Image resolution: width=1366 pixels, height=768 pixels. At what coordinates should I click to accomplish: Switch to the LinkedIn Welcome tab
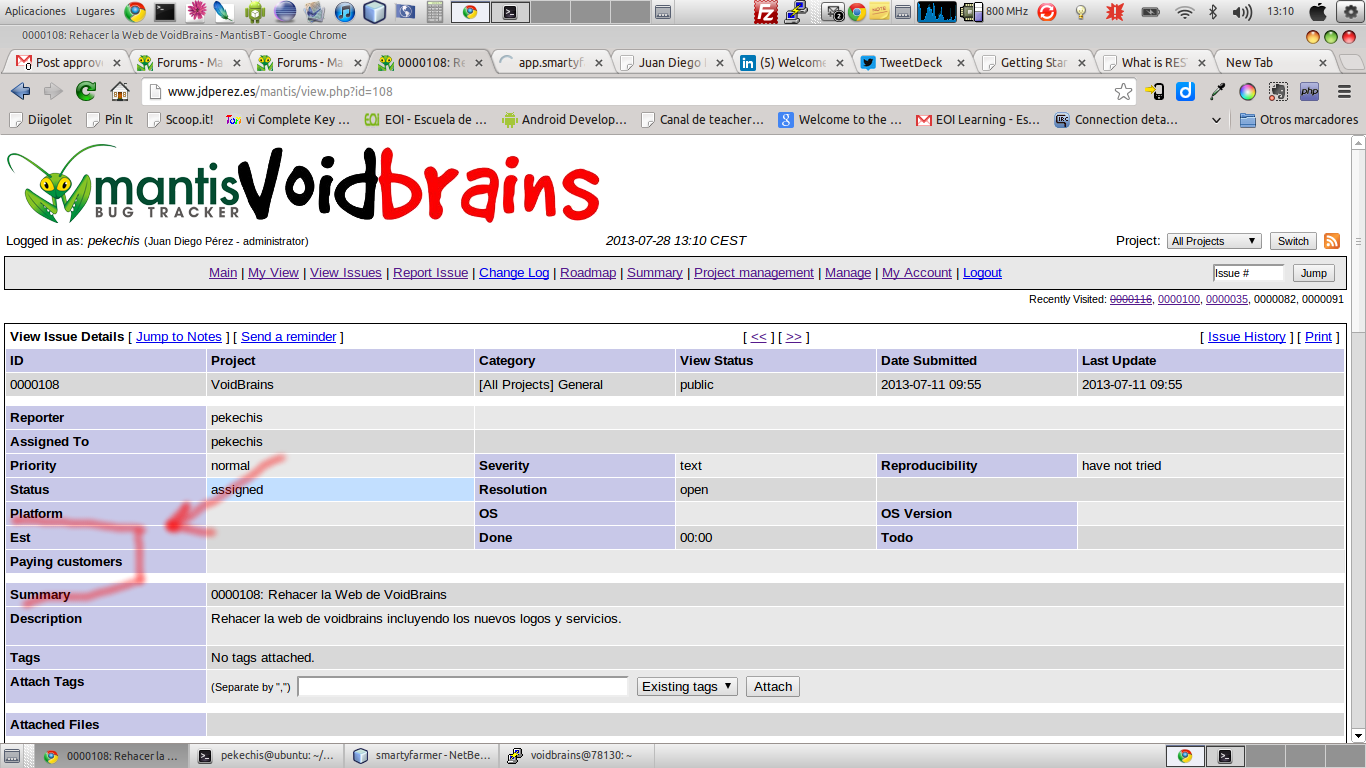[x=792, y=62]
